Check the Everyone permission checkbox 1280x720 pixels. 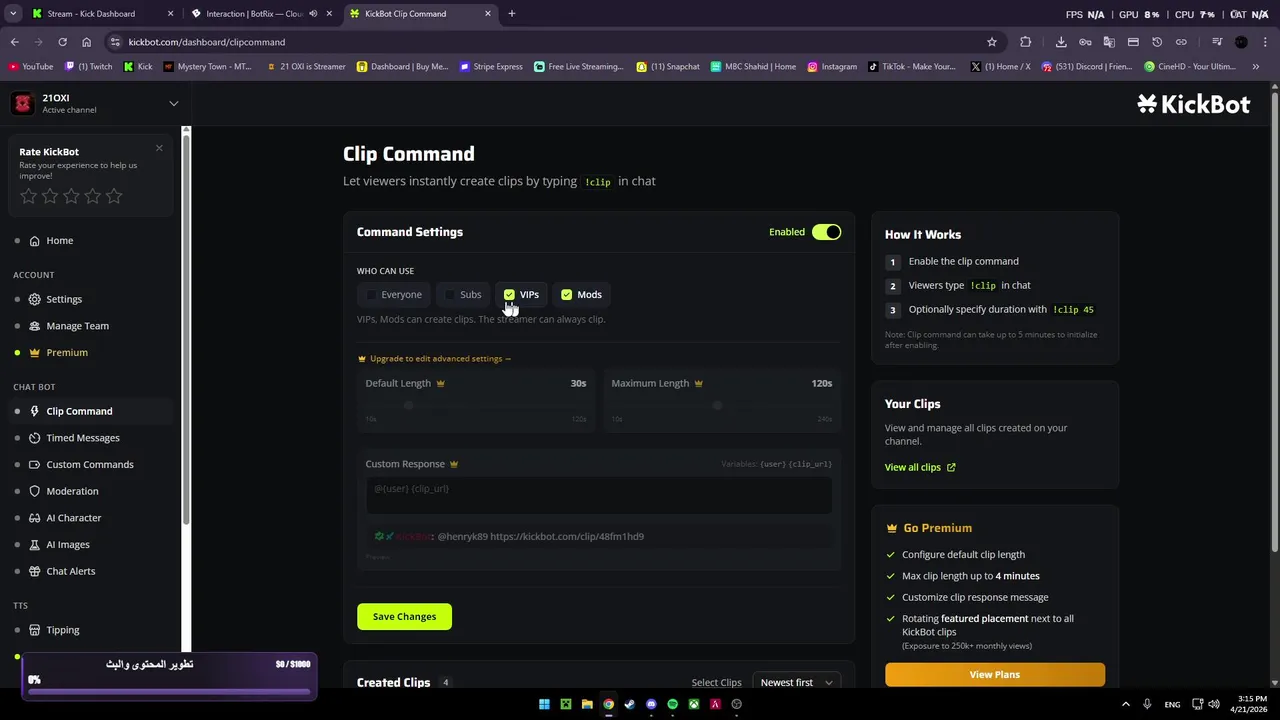(371, 295)
